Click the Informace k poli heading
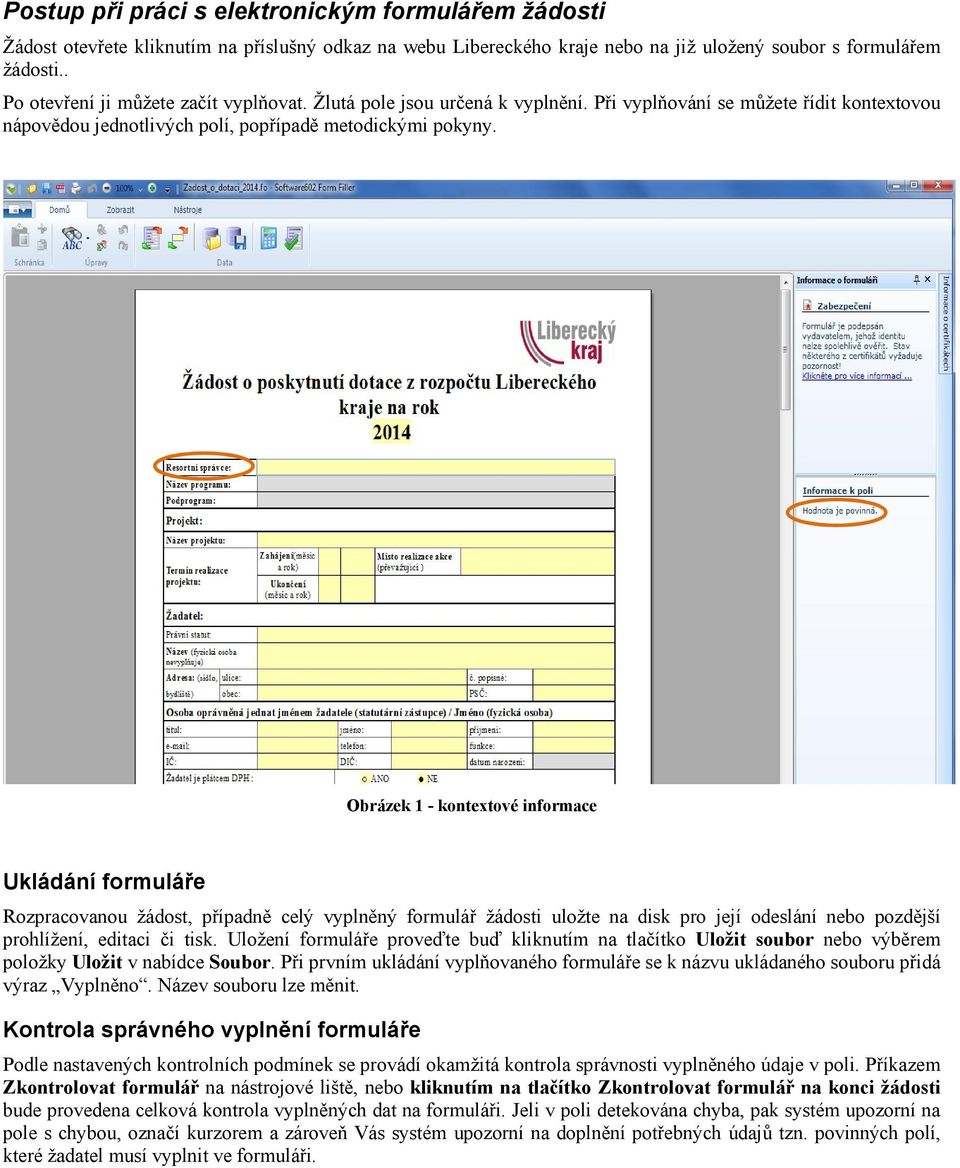Image resolution: width=960 pixels, height=1168 pixels. click(x=837, y=491)
